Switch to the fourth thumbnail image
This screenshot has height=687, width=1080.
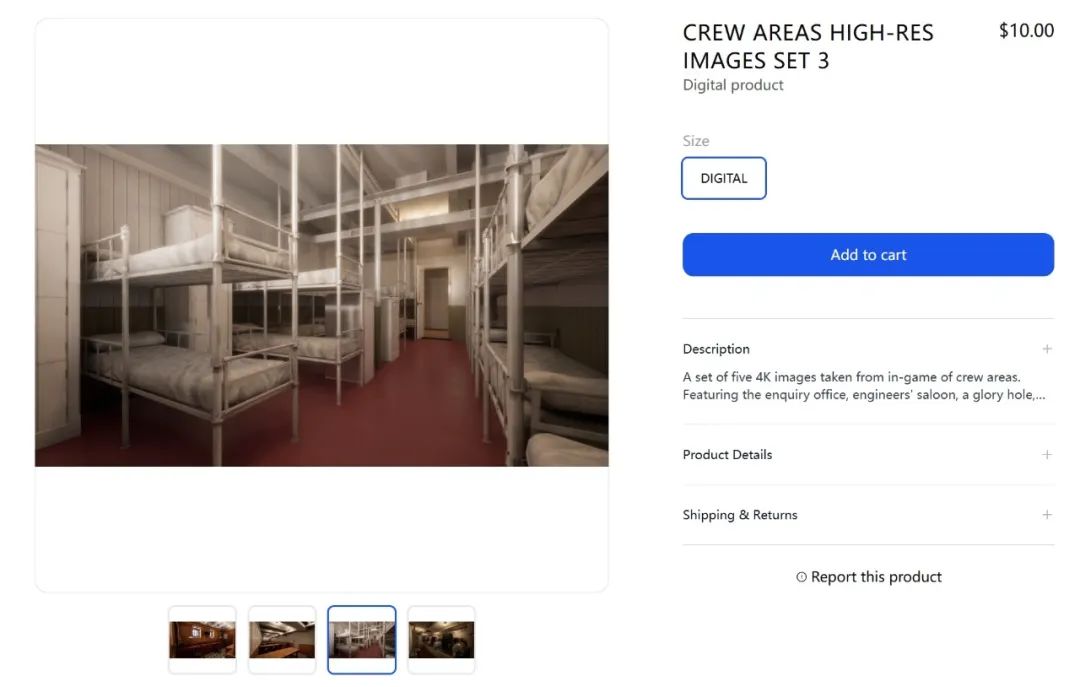point(441,640)
